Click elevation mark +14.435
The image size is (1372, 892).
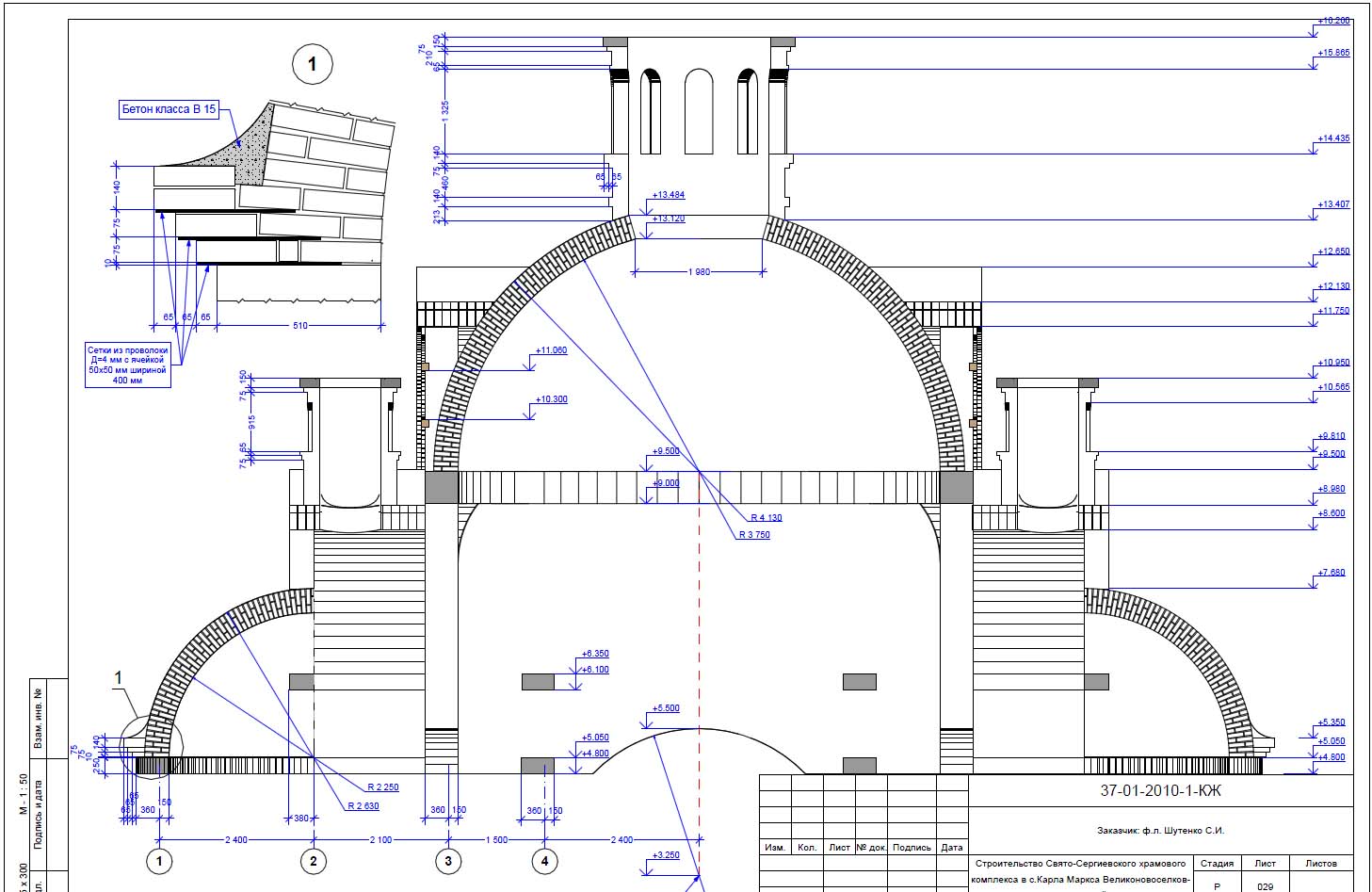click(x=1333, y=138)
